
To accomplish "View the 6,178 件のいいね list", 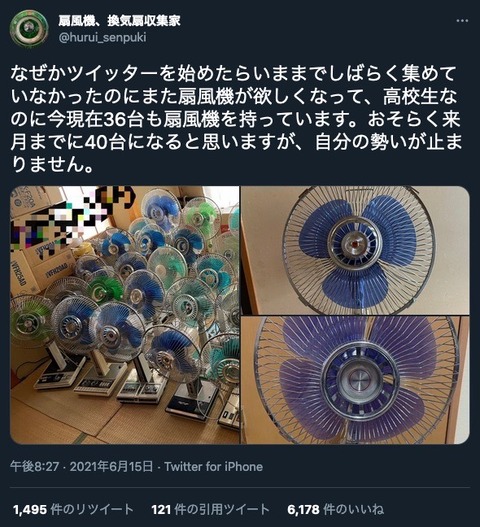I will coord(335,509).
